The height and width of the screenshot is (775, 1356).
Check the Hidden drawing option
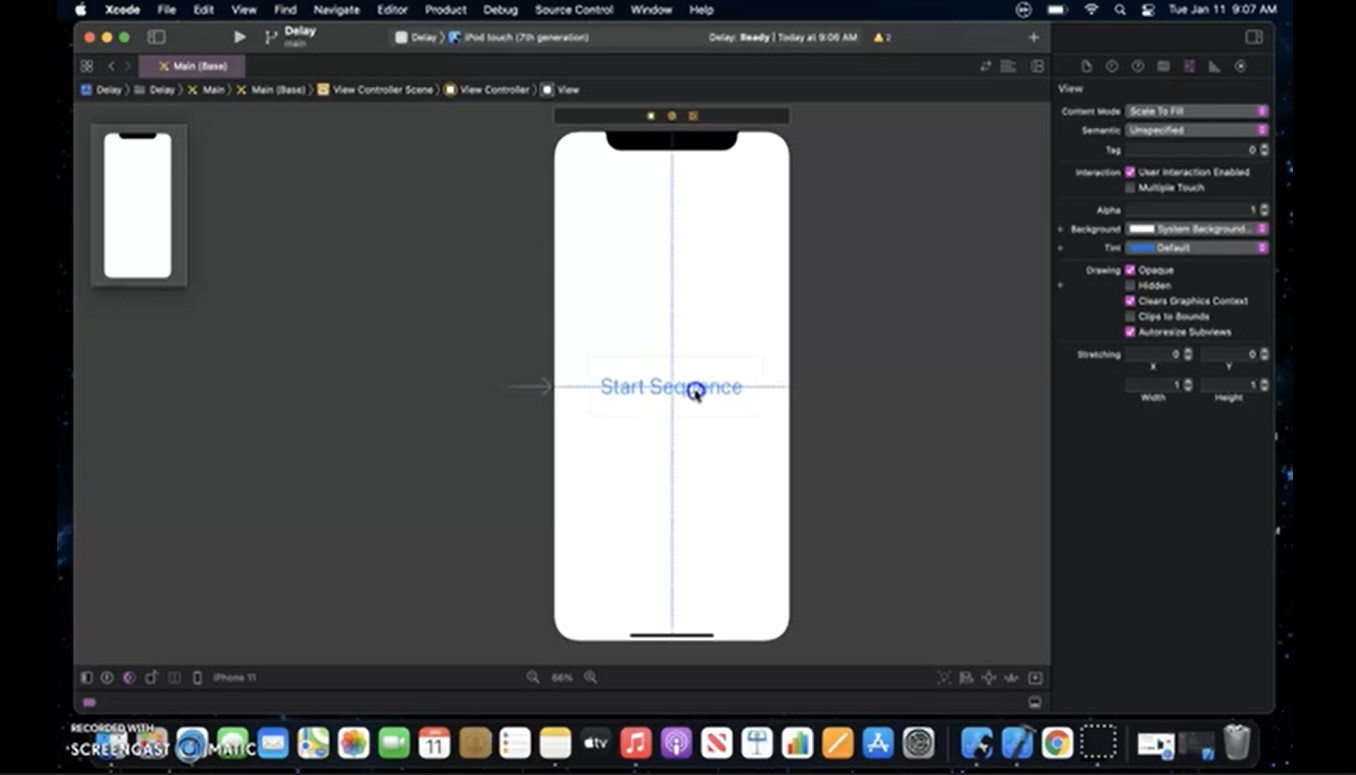[x=1130, y=286]
